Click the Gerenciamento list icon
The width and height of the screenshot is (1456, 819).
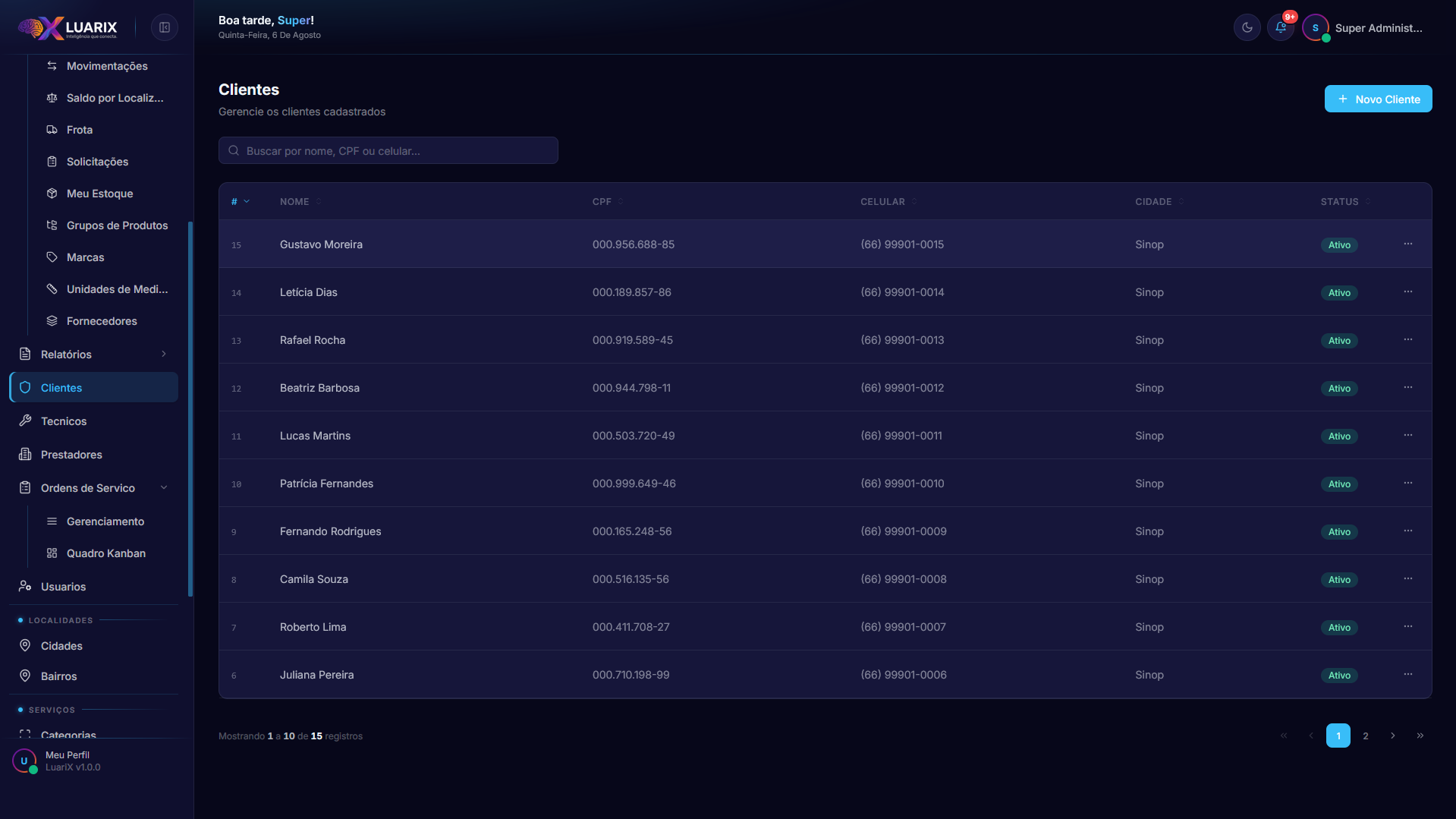(52, 521)
